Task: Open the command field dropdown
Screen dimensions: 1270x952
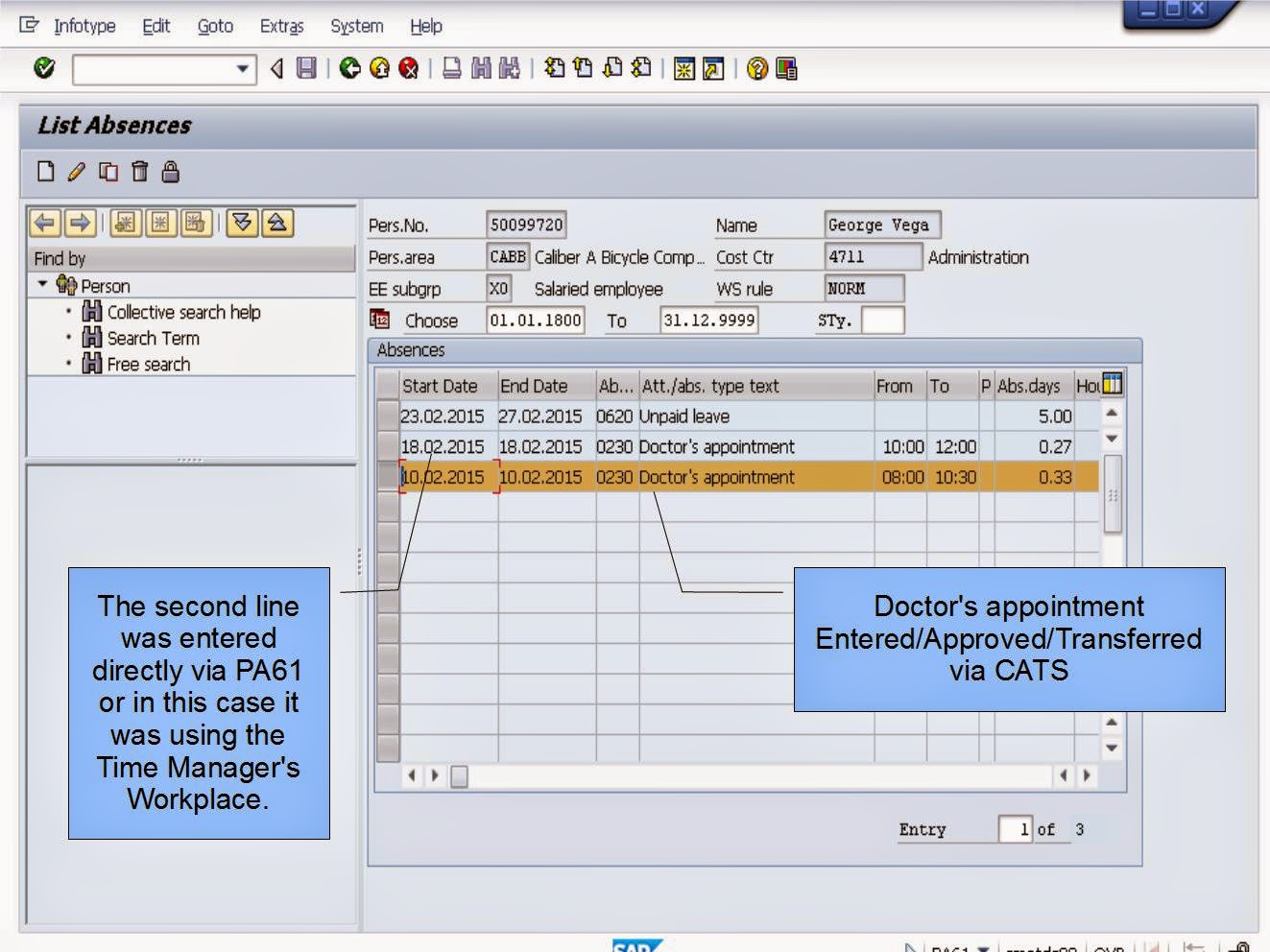Action: pyautogui.click(x=245, y=67)
